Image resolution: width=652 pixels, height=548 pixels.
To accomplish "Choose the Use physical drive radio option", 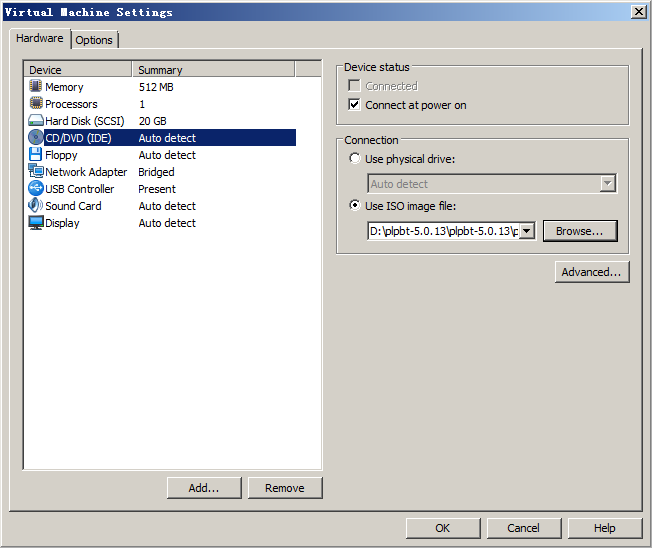I will [x=354, y=159].
